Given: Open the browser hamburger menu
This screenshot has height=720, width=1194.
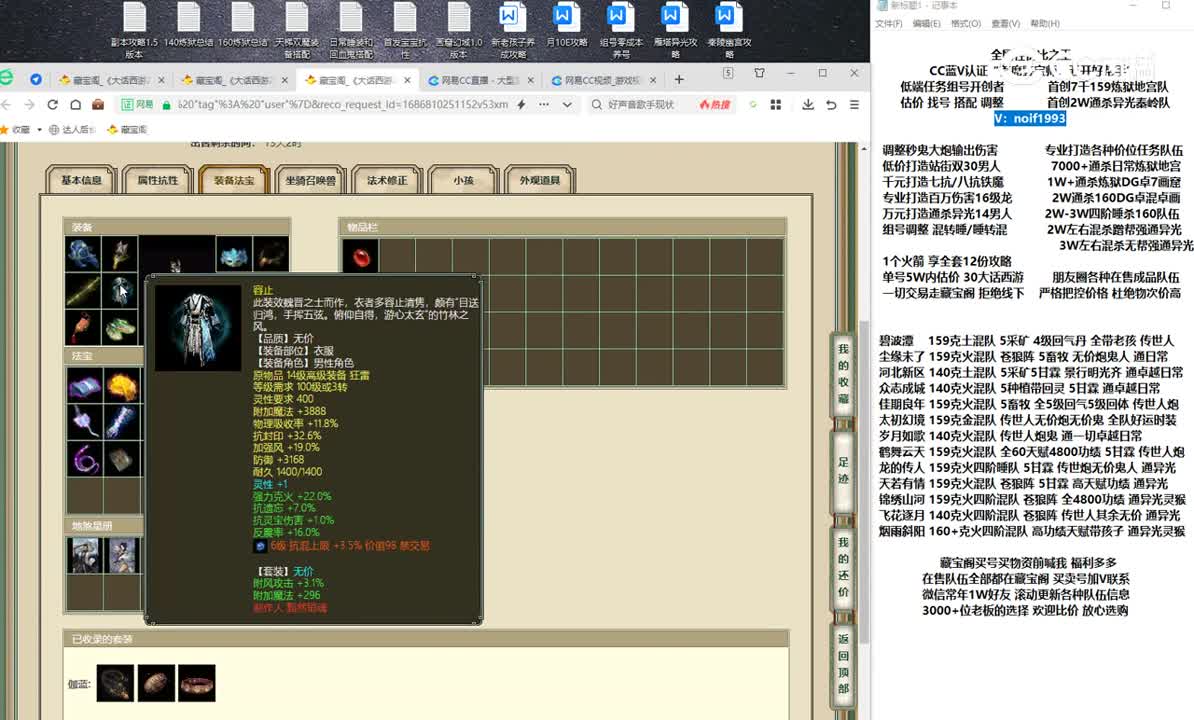Looking at the screenshot, I should coord(856,104).
